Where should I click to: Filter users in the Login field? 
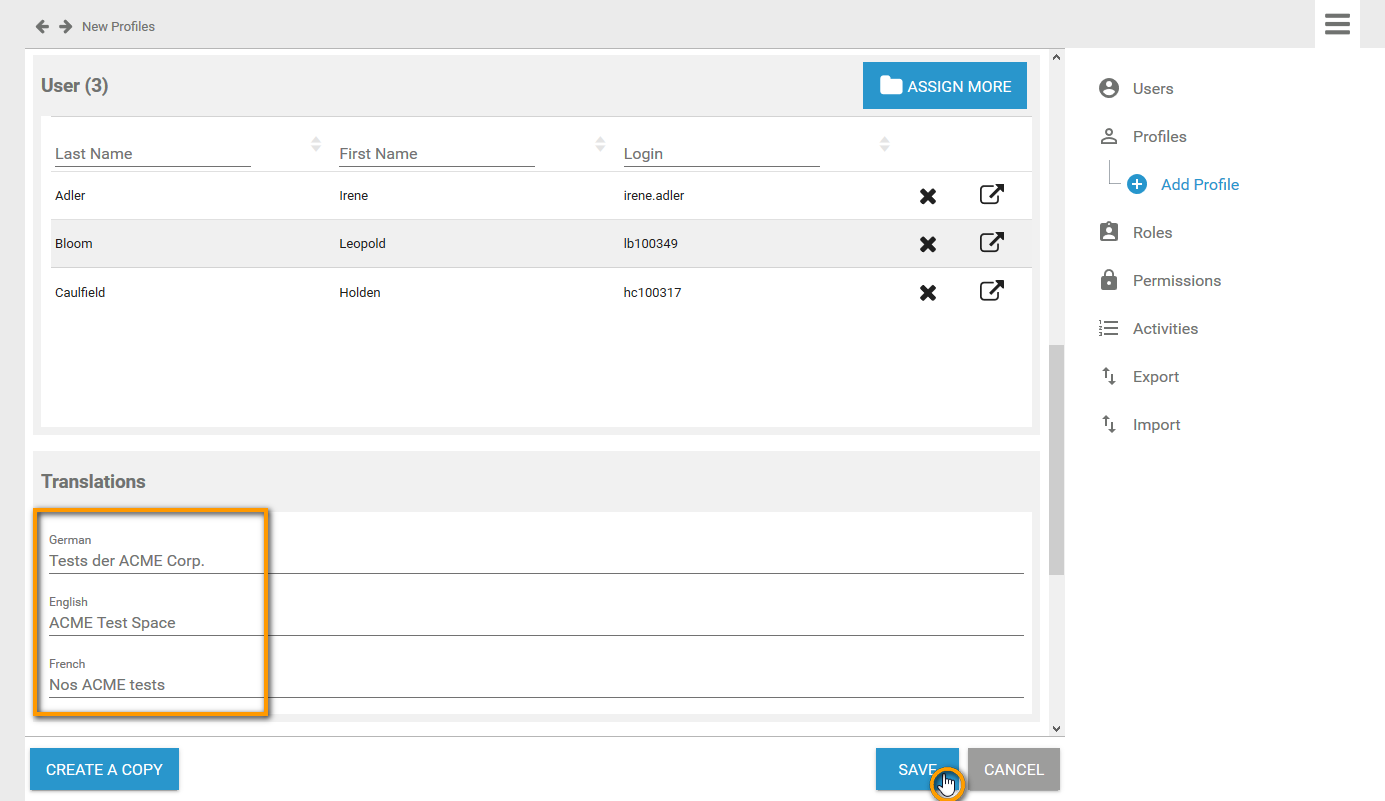(x=721, y=154)
